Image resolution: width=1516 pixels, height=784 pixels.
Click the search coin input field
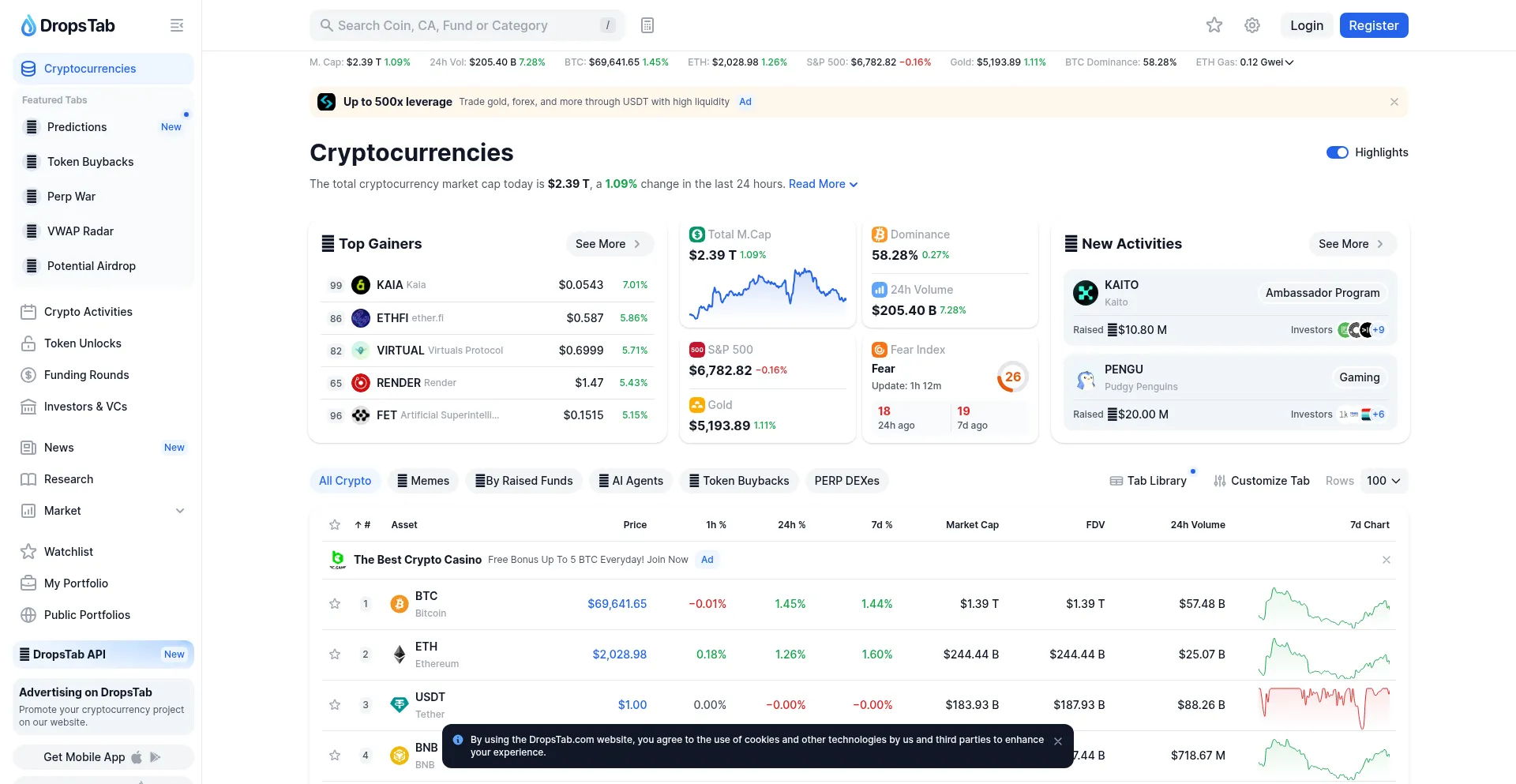click(x=467, y=25)
